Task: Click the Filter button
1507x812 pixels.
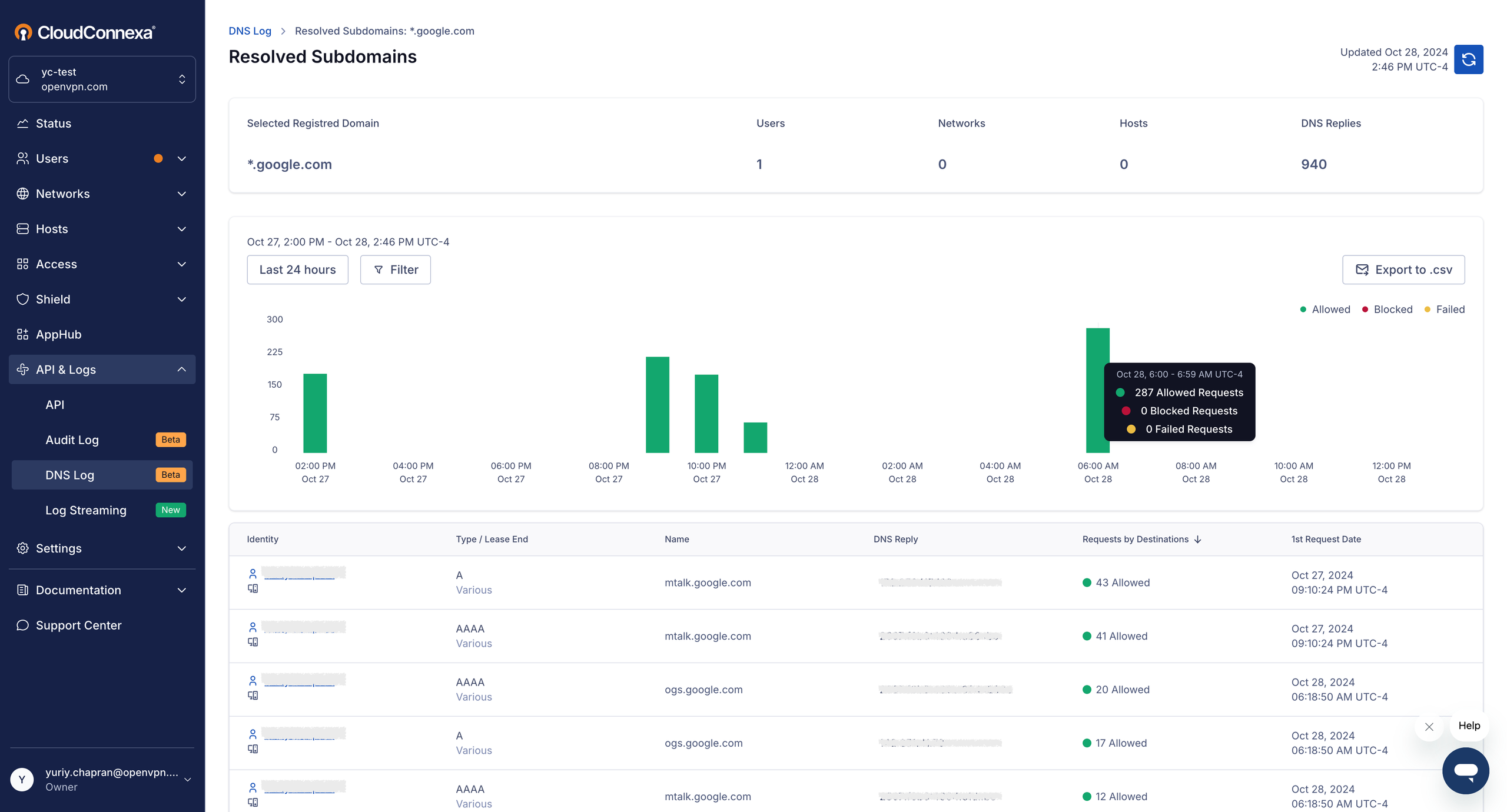Action: click(395, 269)
